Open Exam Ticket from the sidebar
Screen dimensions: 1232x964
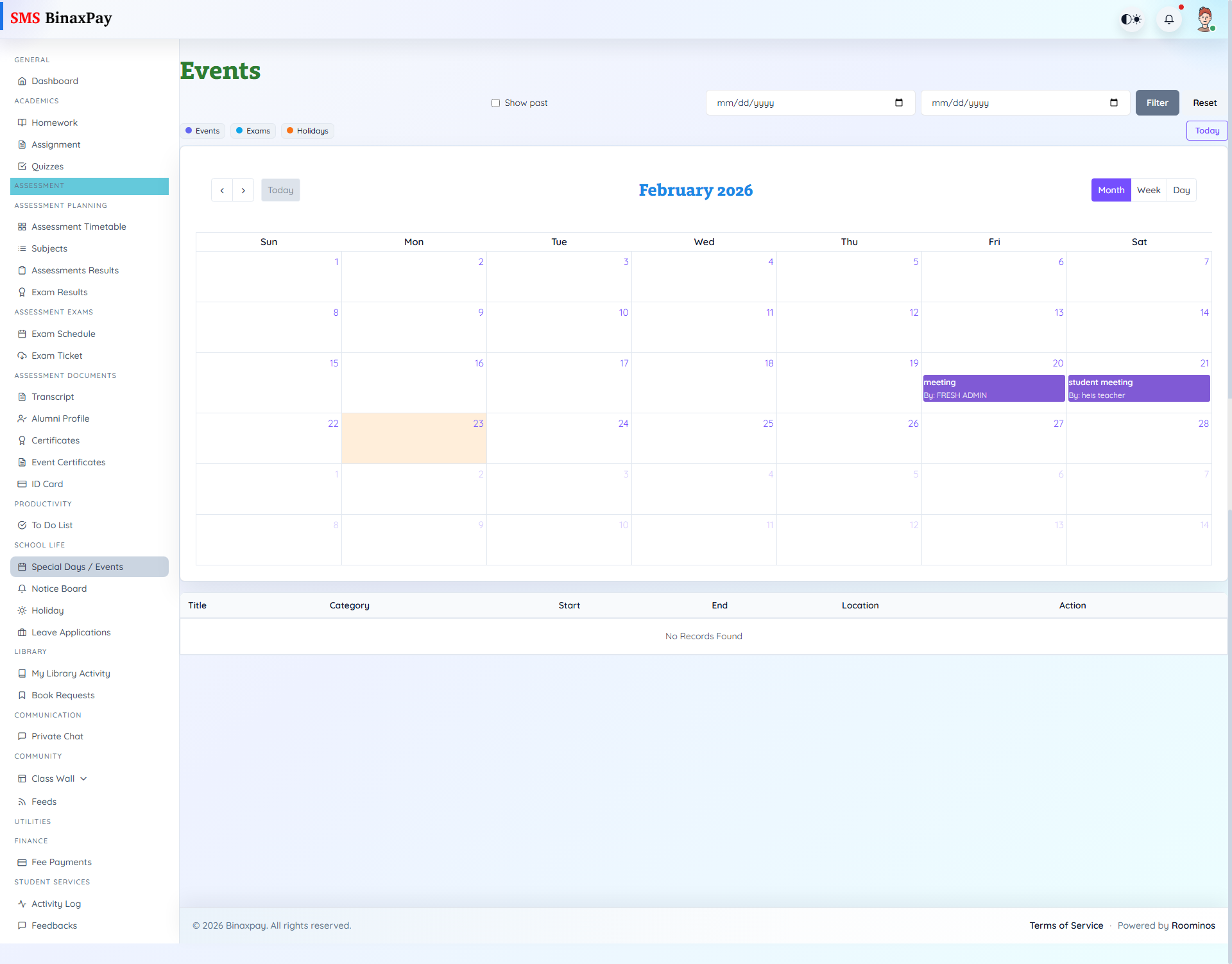pyautogui.click(x=56, y=355)
